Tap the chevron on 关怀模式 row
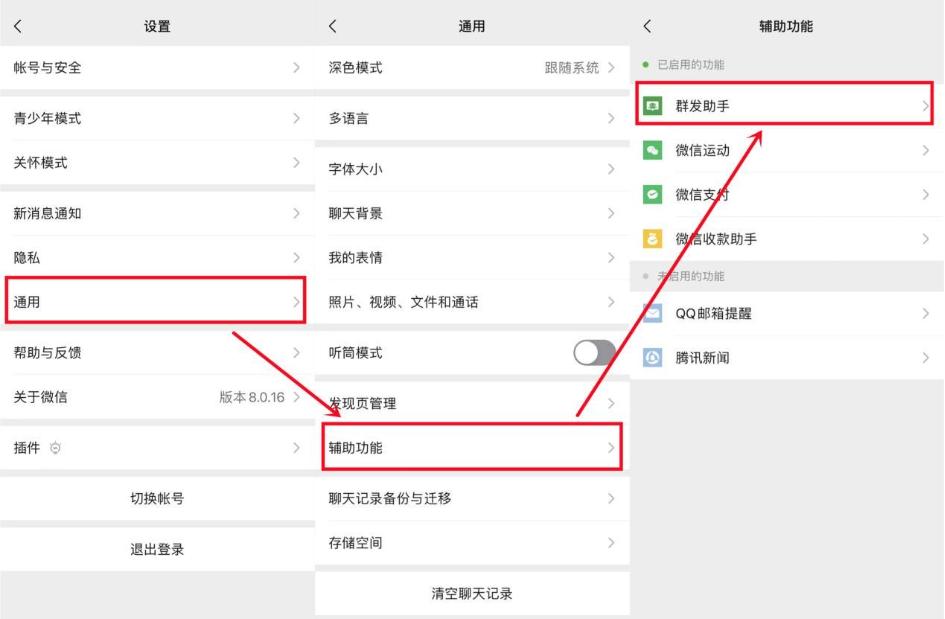The height and width of the screenshot is (619, 945). tap(297, 163)
